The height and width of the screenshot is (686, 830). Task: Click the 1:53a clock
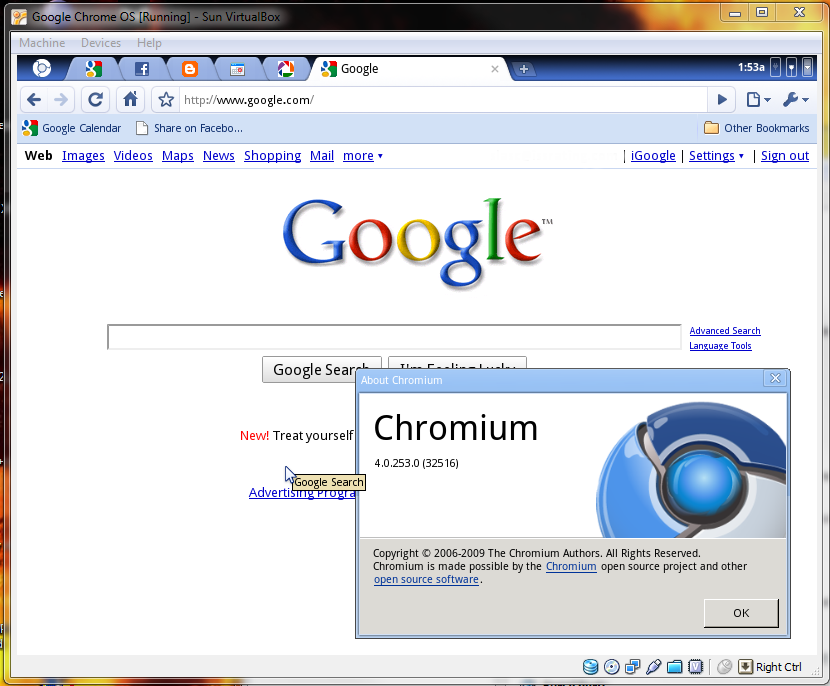pos(751,67)
